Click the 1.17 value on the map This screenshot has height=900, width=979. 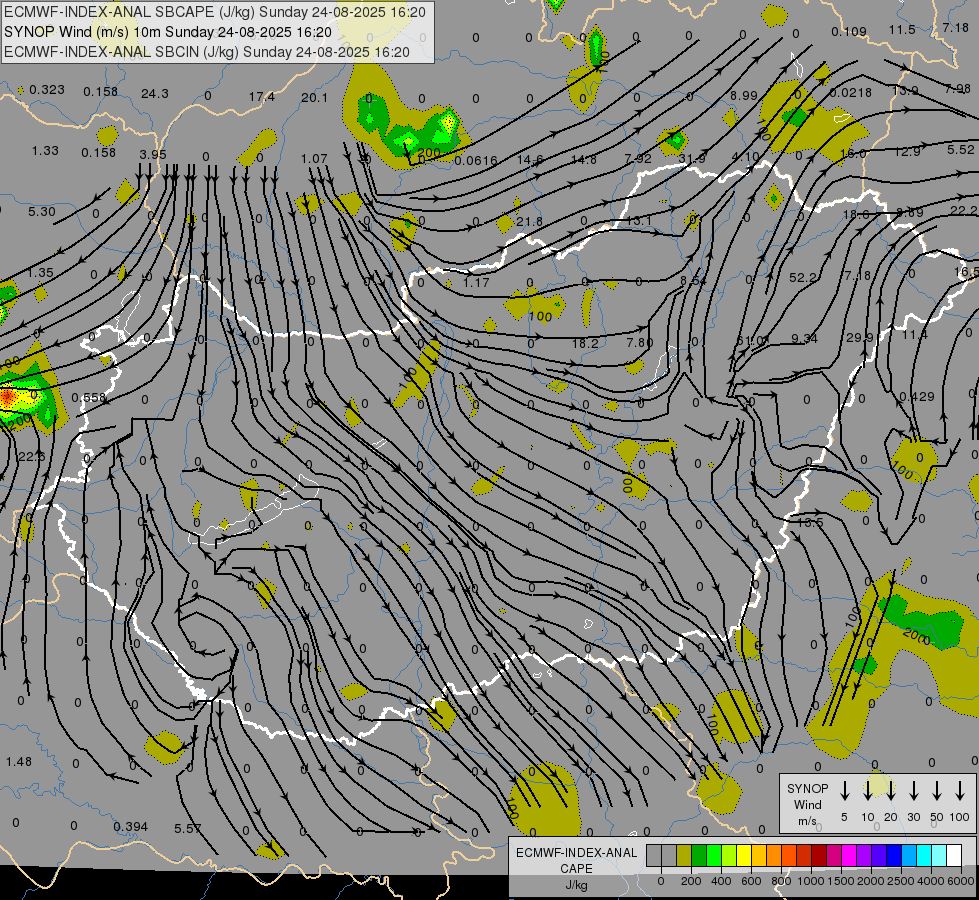476,282
